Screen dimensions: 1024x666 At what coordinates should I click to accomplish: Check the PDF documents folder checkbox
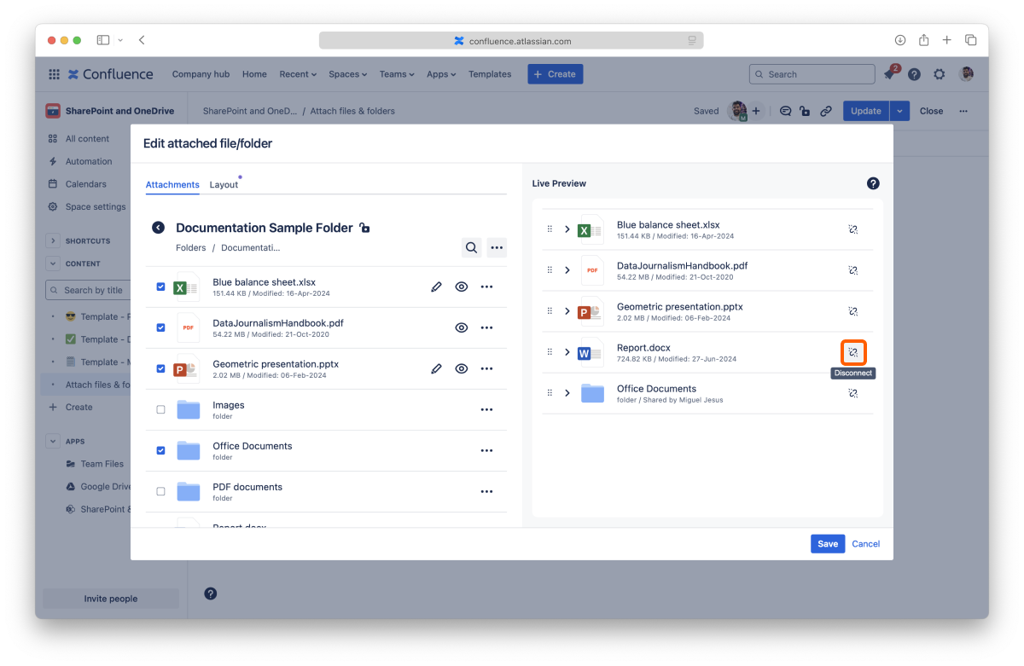161,492
